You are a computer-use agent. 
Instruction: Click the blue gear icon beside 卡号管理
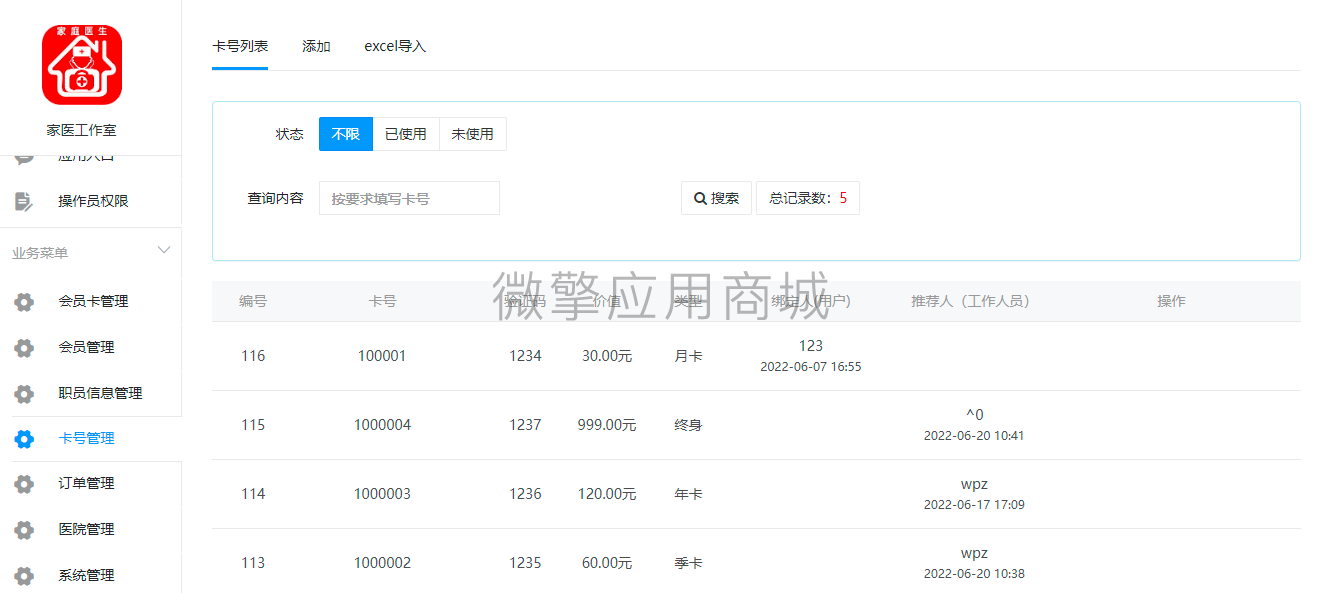click(x=24, y=439)
